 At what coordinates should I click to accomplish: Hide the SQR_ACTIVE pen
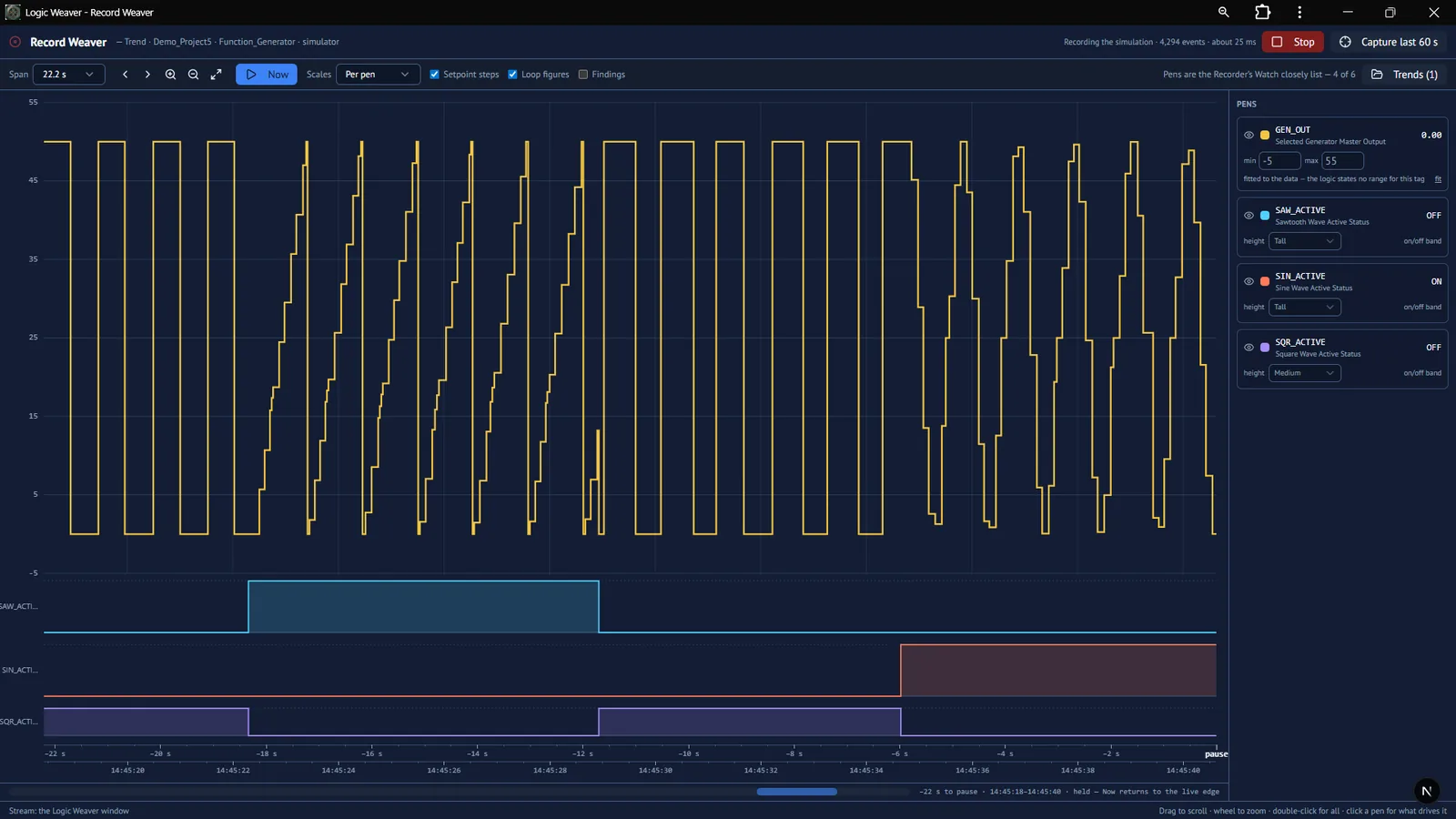(x=1249, y=348)
